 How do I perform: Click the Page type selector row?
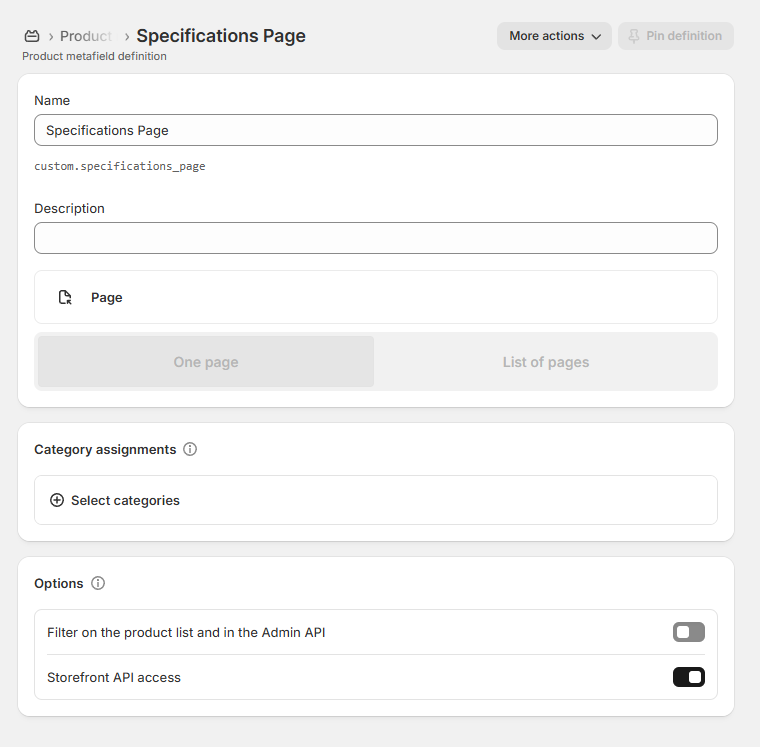click(375, 297)
